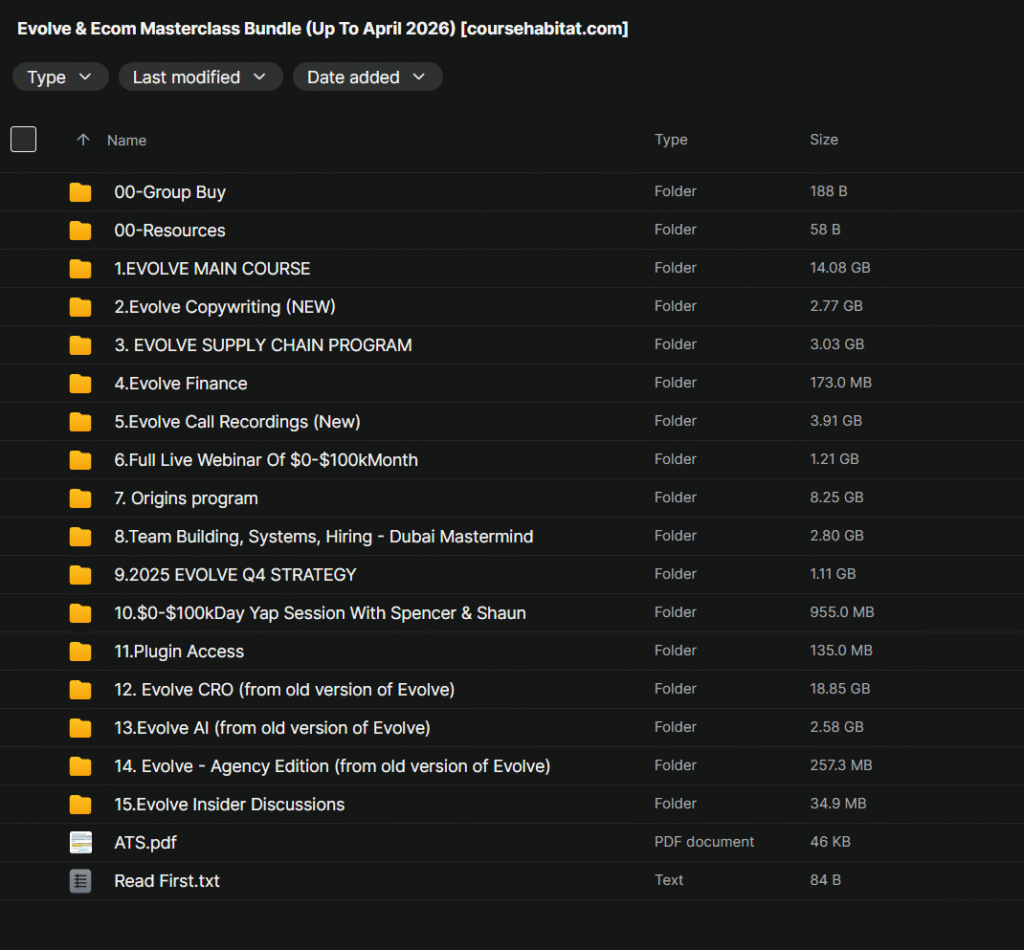Open the 00-Group Buy folder icon

pos(80,191)
